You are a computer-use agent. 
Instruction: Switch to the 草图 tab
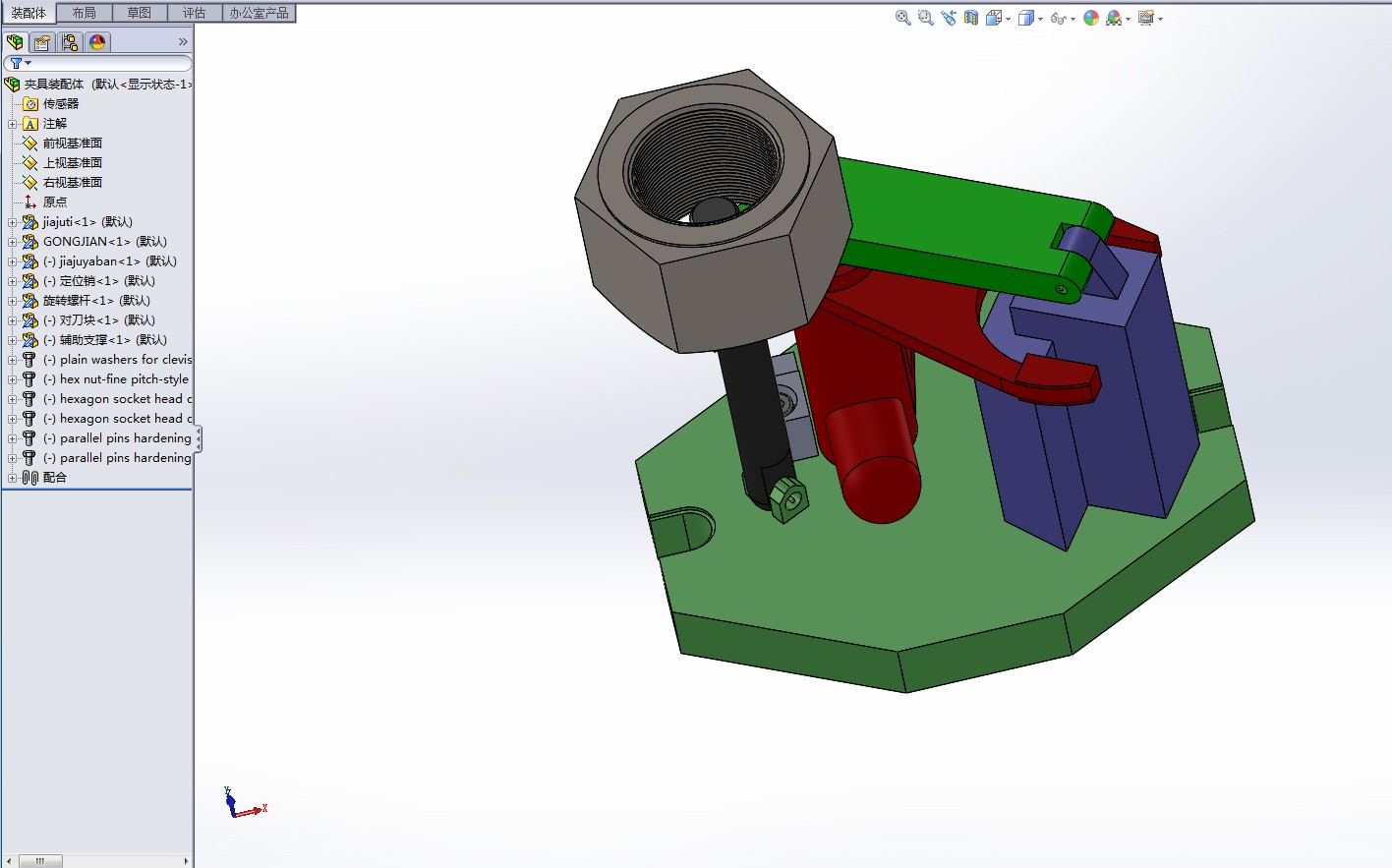pos(140,13)
